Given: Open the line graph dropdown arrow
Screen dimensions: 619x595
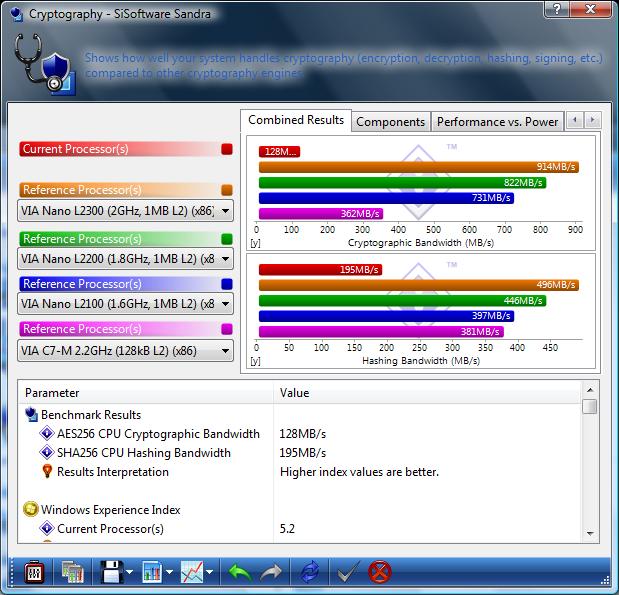Looking at the screenshot, I should 210,572.
